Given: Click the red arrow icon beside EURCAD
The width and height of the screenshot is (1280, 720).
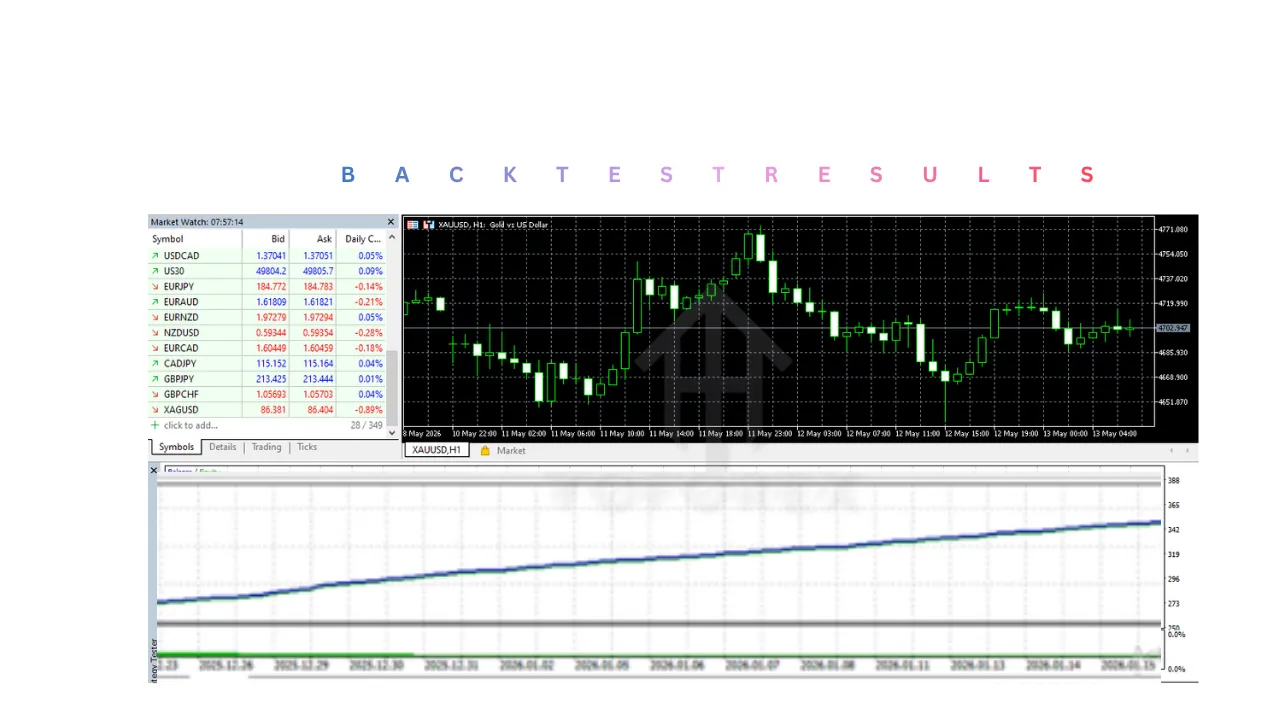Looking at the screenshot, I should [x=155, y=348].
